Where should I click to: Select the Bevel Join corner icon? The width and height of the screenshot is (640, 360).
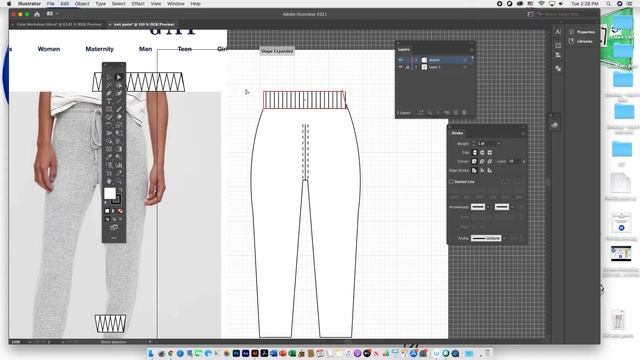[490, 161]
